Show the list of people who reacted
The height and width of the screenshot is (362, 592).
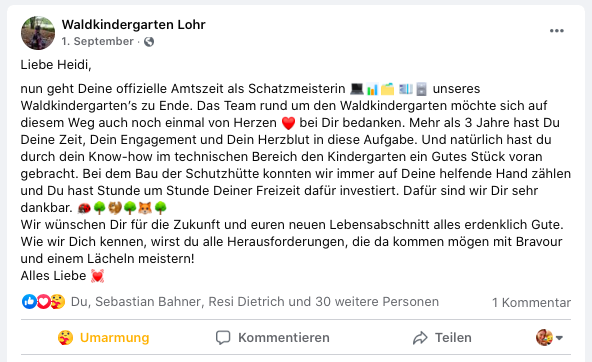(255, 302)
